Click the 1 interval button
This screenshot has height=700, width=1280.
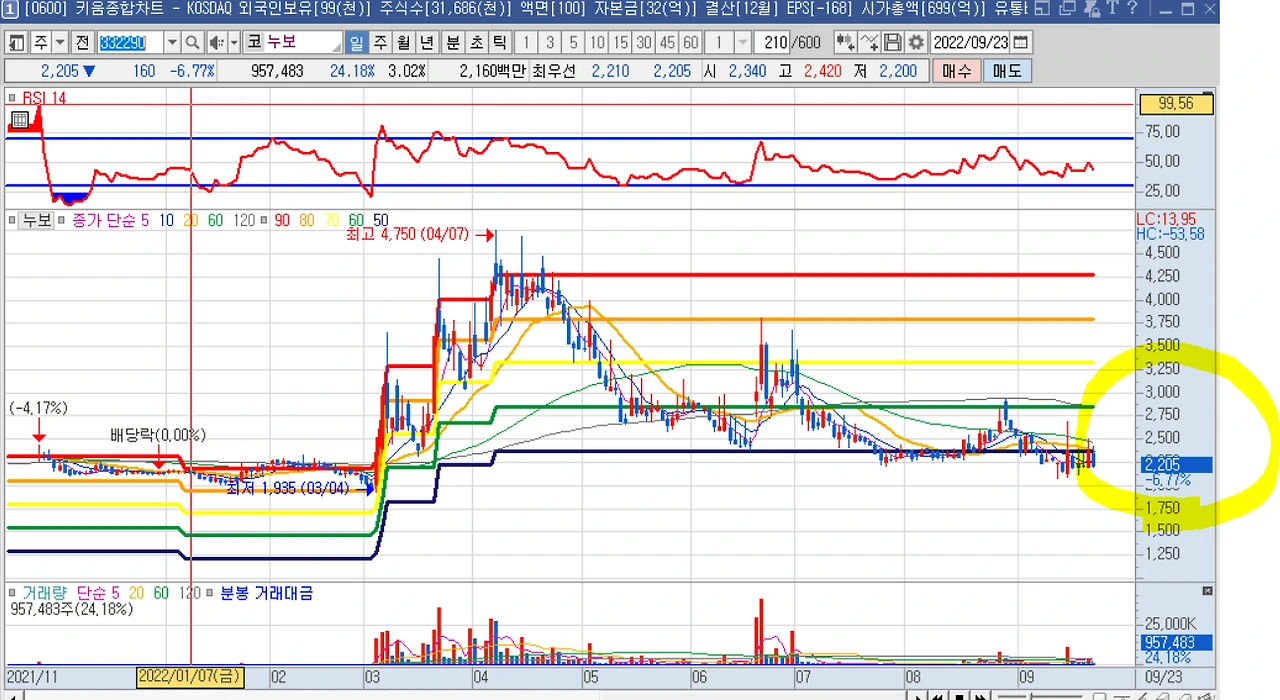pyautogui.click(x=527, y=43)
